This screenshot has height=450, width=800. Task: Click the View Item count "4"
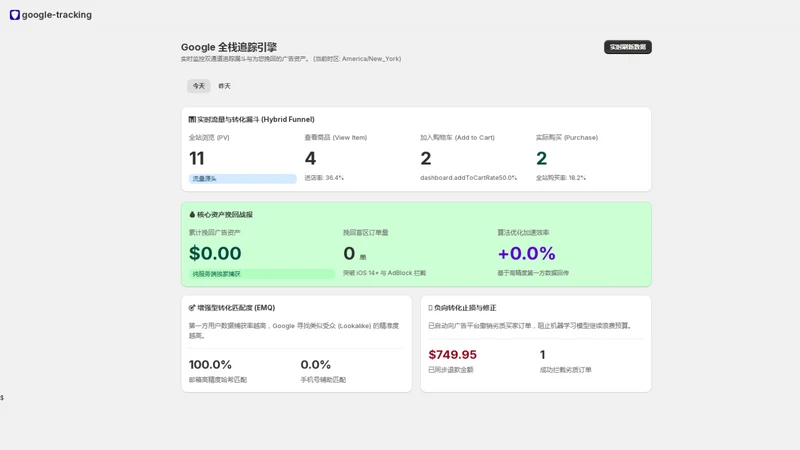(310, 158)
